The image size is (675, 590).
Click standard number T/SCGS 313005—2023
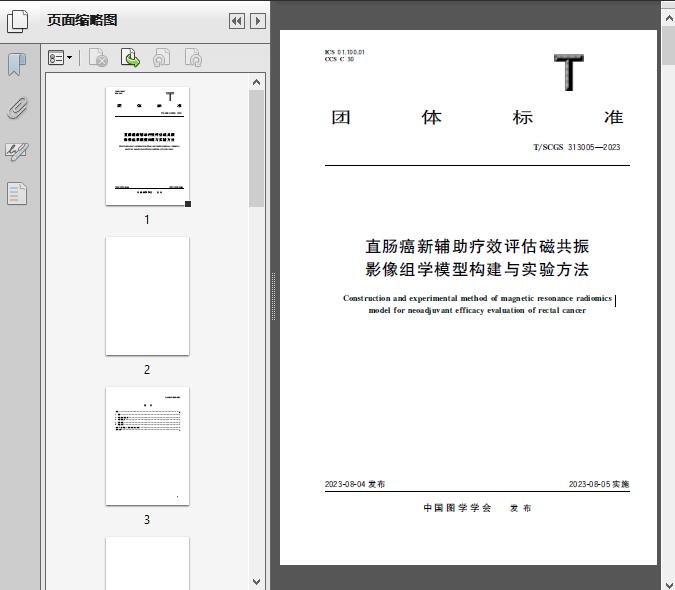[577, 147]
